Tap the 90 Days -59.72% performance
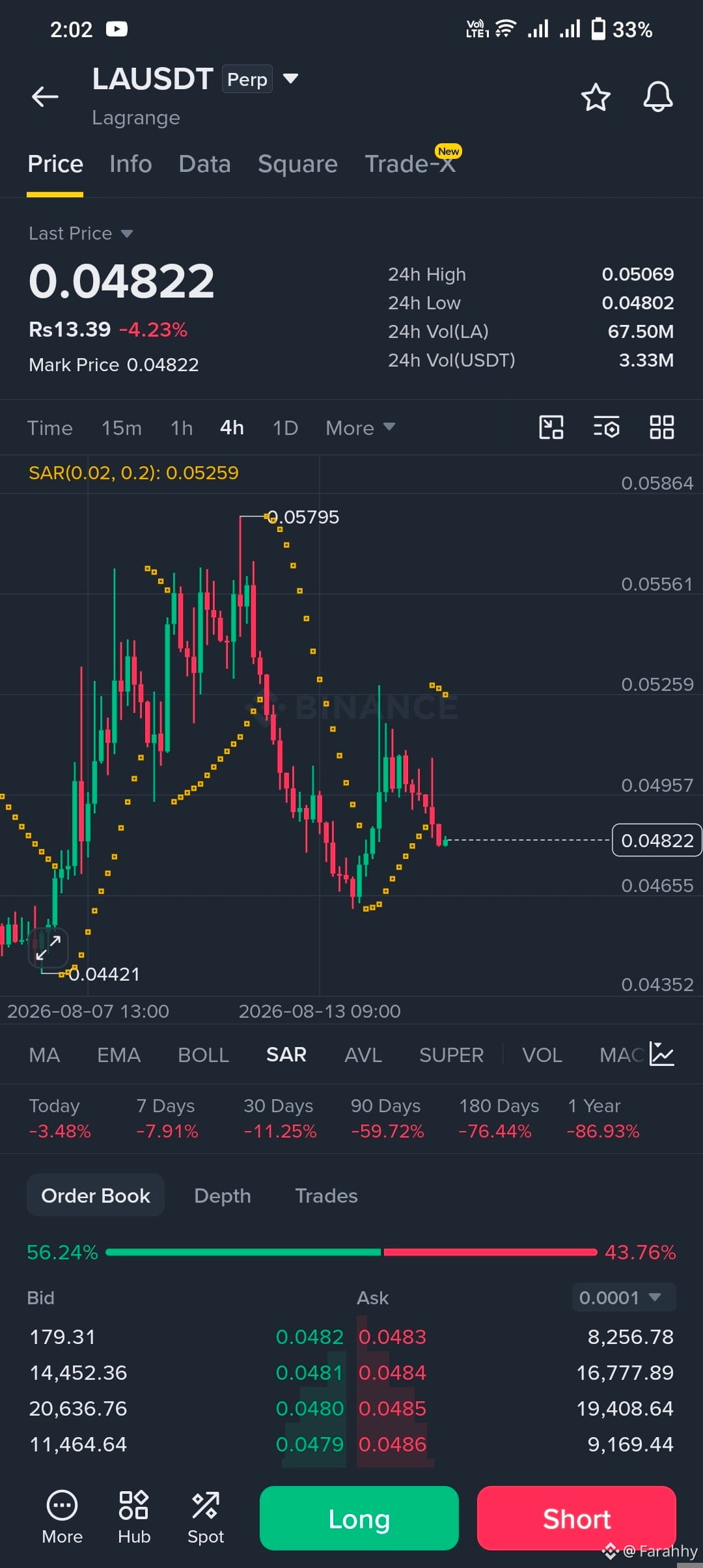This screenshot has height=1568, width=703. tap(387, 1118)
